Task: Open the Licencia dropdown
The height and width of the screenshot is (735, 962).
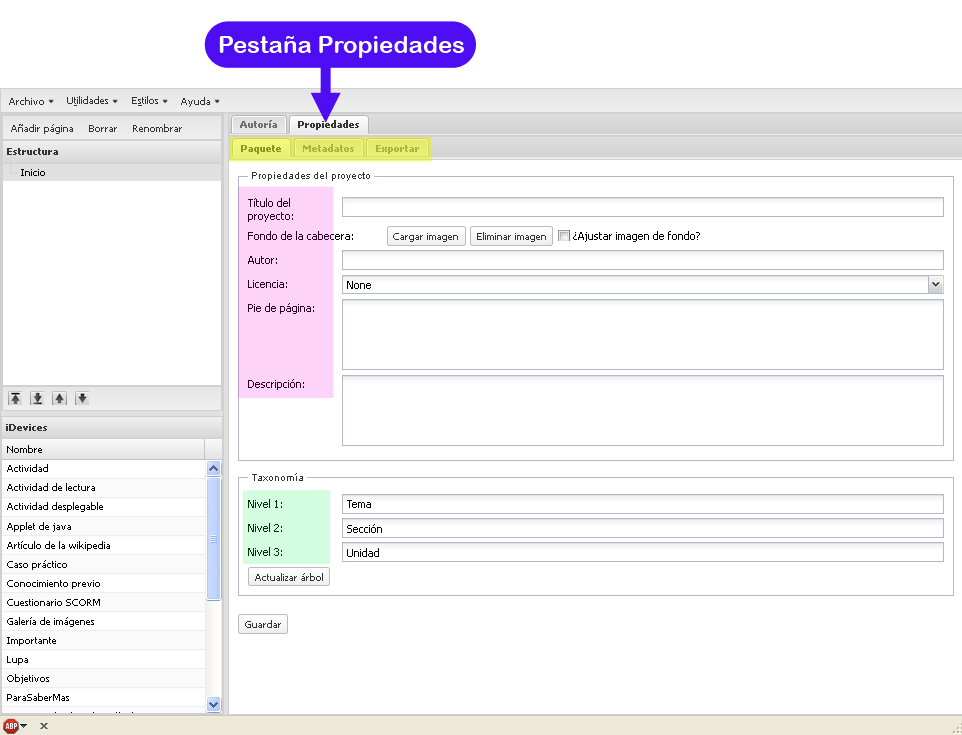Action: coord(935,285)
